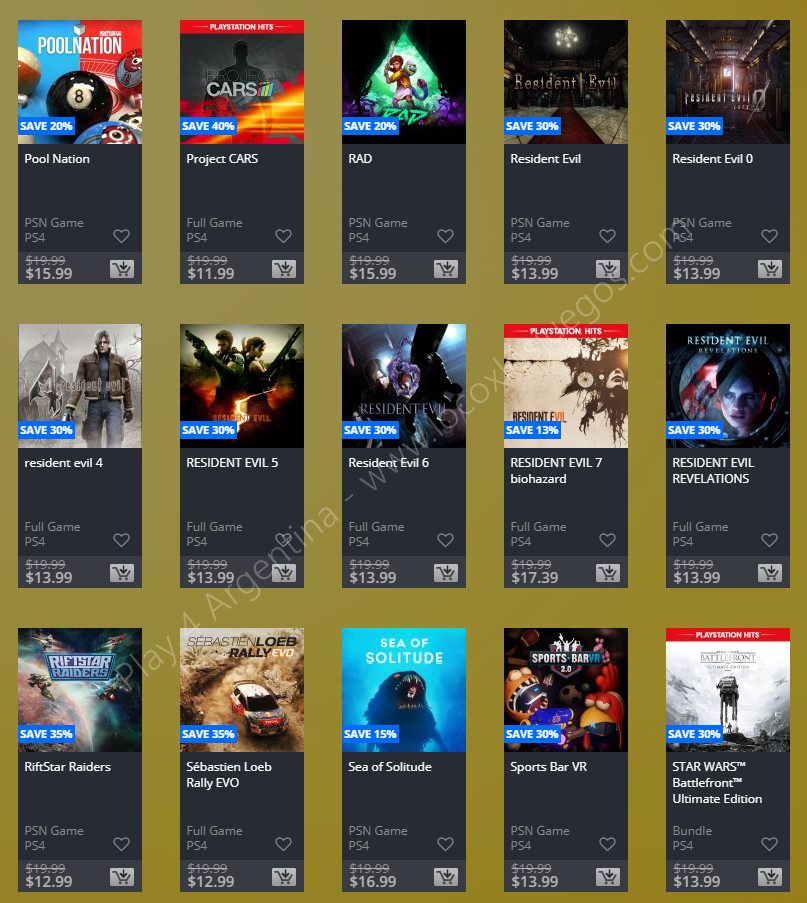Add RAD to the cart
Screen dimensions: 807x903
(x=446, y=269)
